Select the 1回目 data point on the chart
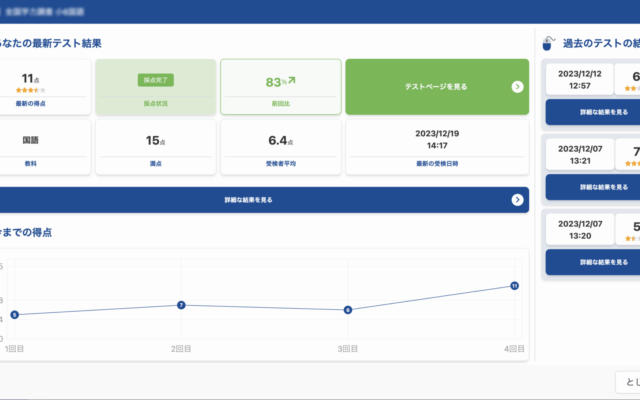Image resolution: width=640 pixels, height=400 pixels. pyautogui.click(x=14, y=315)
